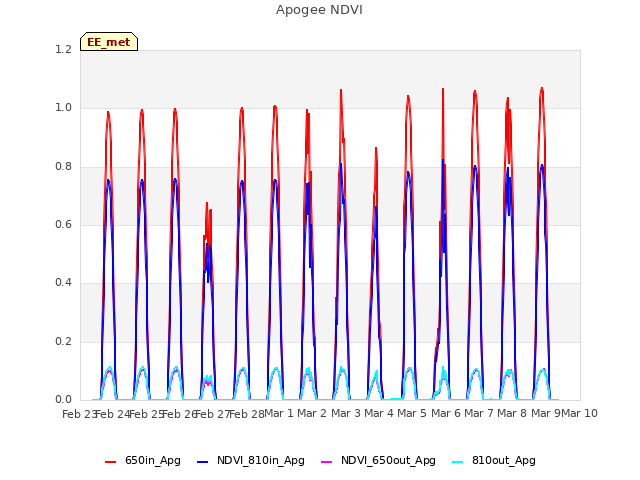Viewport: 640px width, 480px height.
Task: Click the Mar 6 x-axis label
Action: (446, 413)
